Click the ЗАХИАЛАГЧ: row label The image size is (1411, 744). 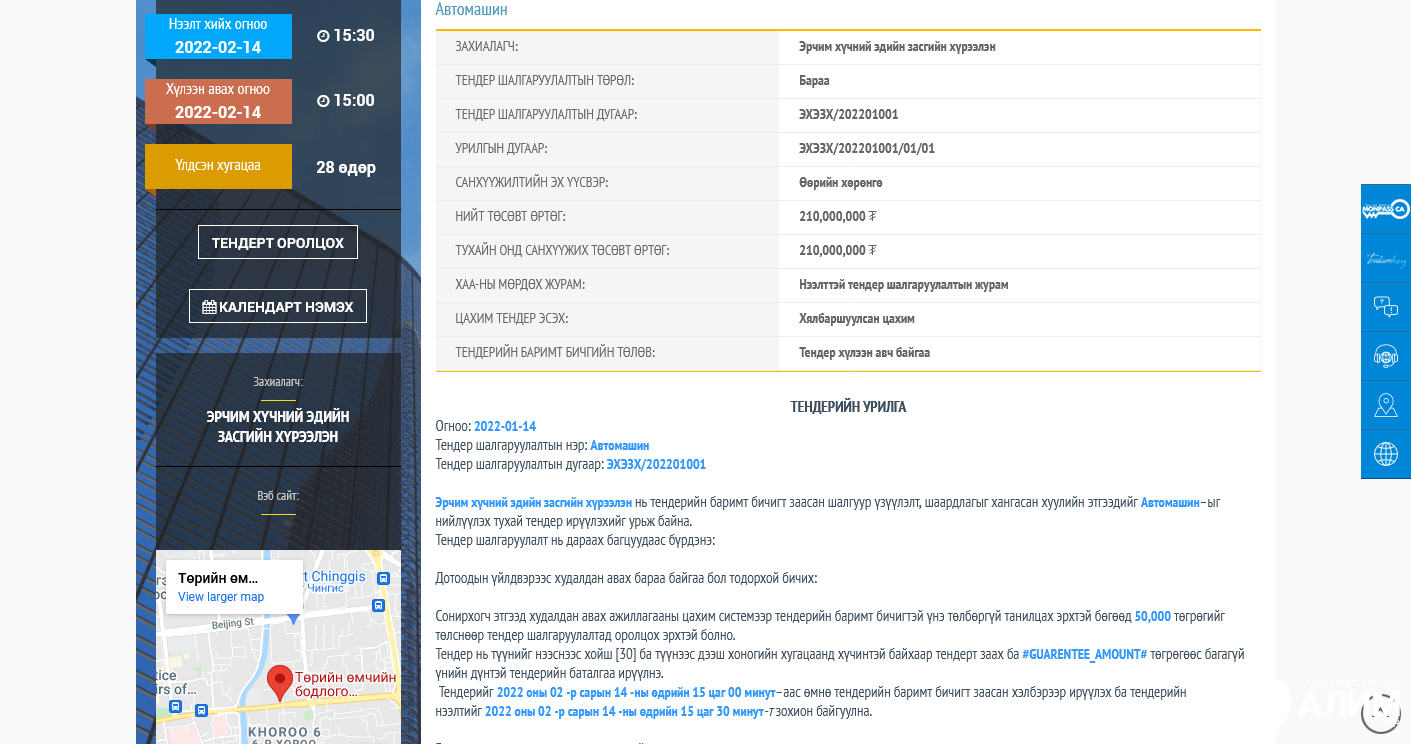pyautogui.click(x=487, y=47)
